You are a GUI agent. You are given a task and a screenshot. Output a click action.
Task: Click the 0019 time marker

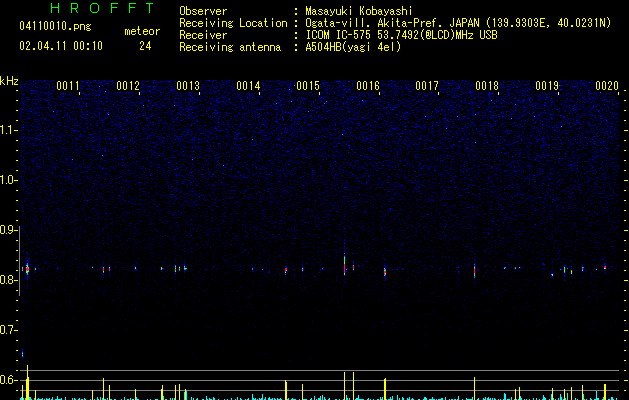pyautogui.click(x=547, y=86)
